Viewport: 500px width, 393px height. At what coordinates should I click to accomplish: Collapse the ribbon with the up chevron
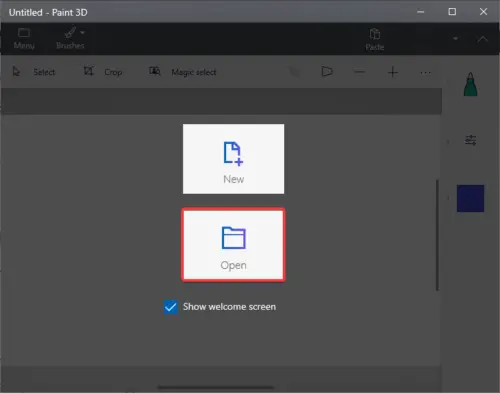point(482,39)
